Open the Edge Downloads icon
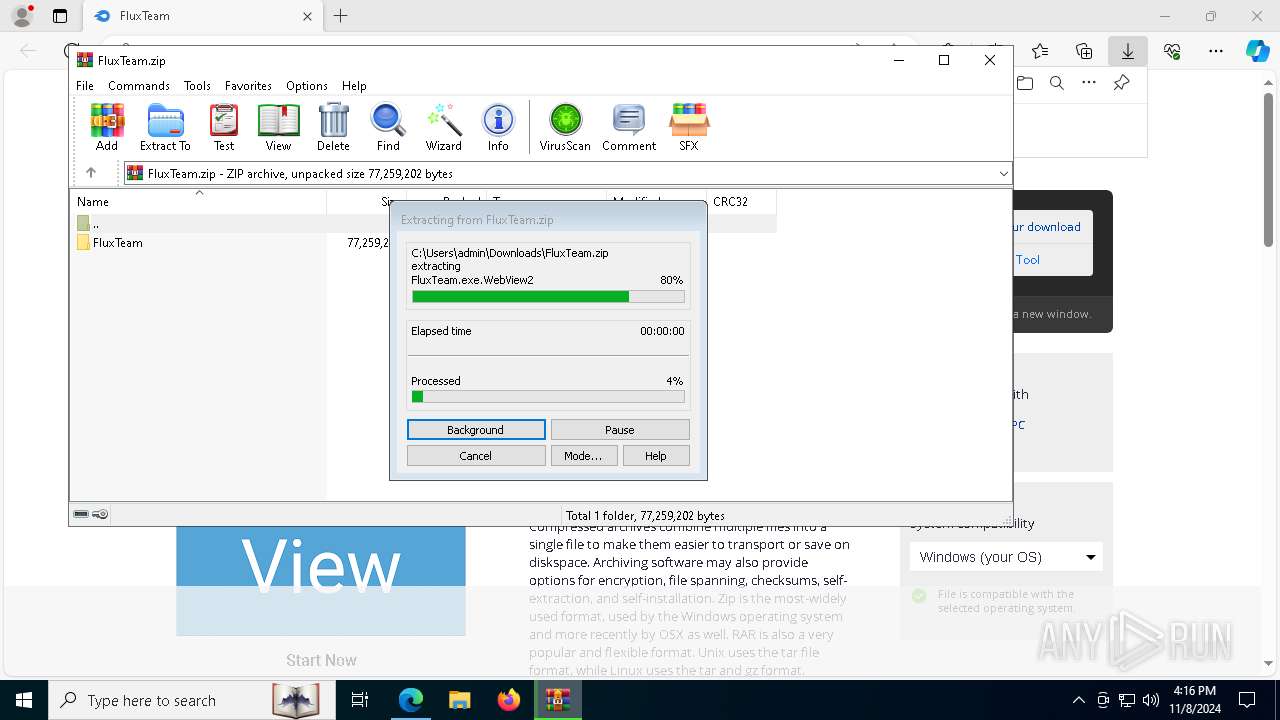The height and width of the screenshot is (720, 1280). (1128, 51)
